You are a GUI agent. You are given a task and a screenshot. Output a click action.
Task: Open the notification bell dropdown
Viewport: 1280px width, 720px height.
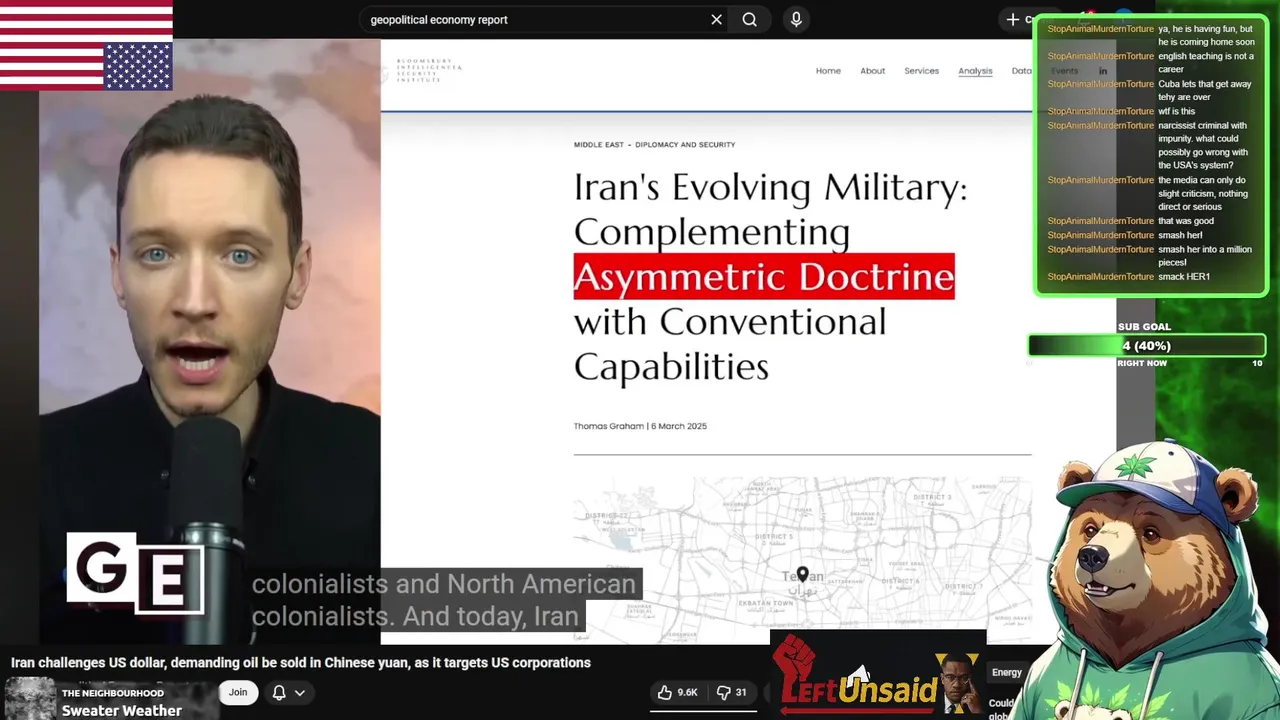coord(288,692)
